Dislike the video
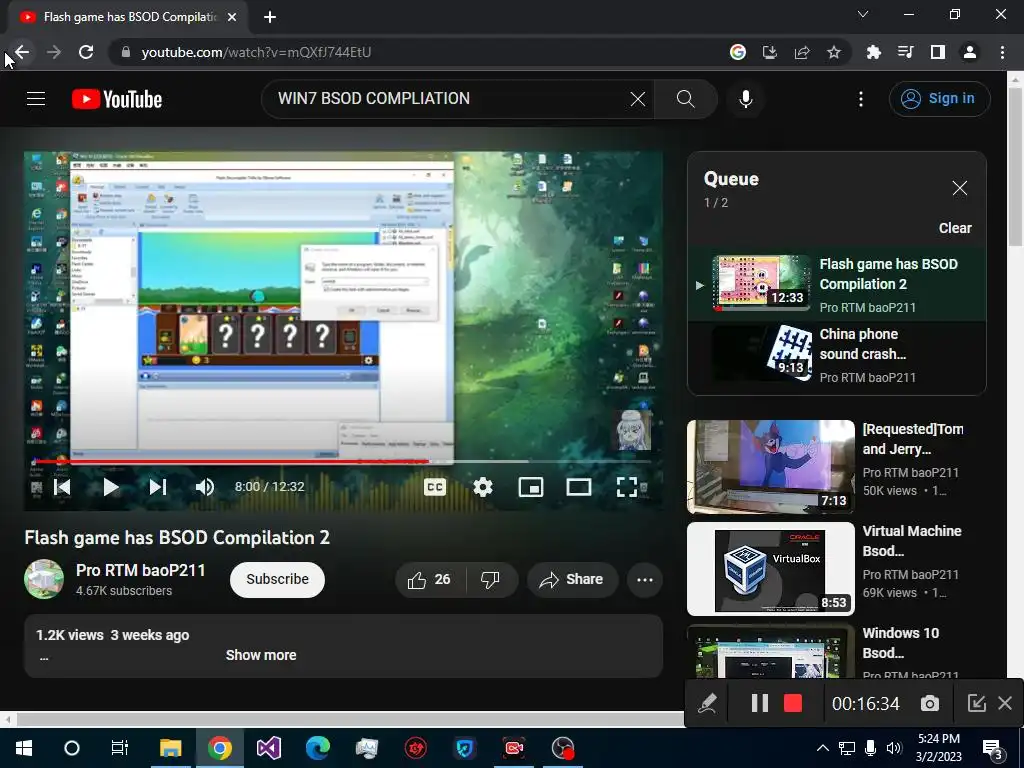1024x768 pixels. [x=490, y=579]
